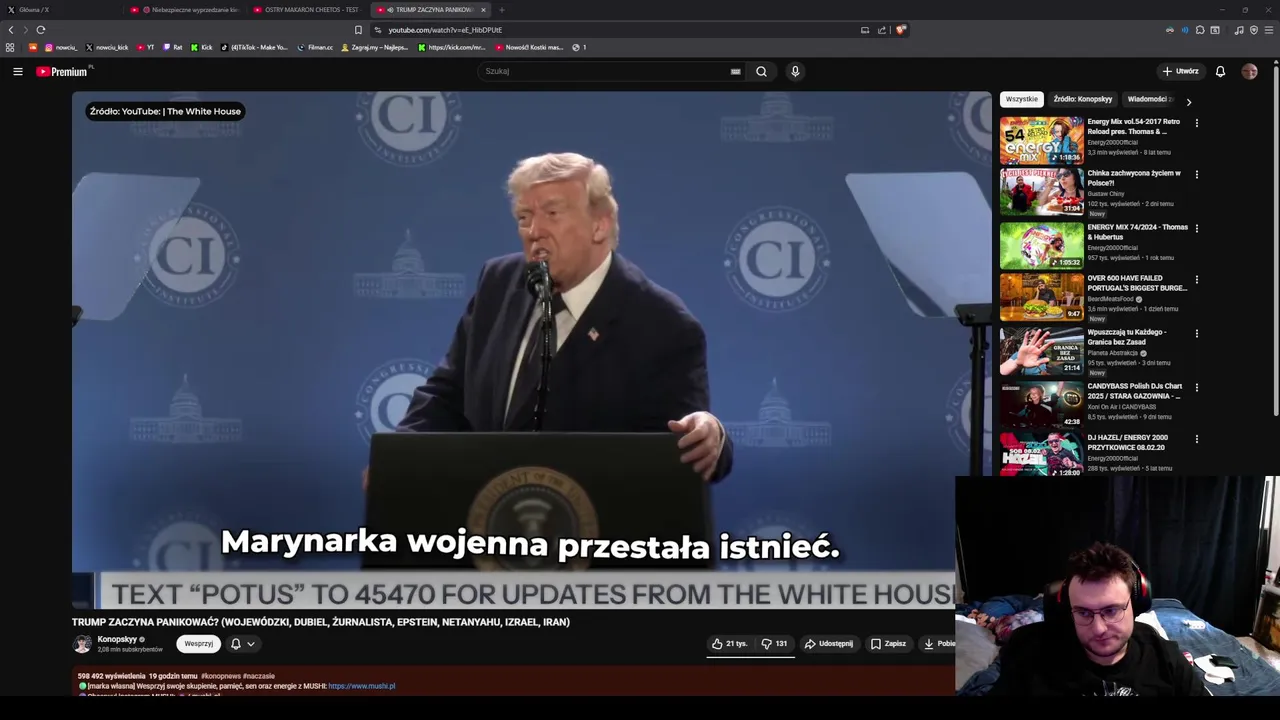
Task: Open the on-screen keyboard in search box
Action: [735, 71]
